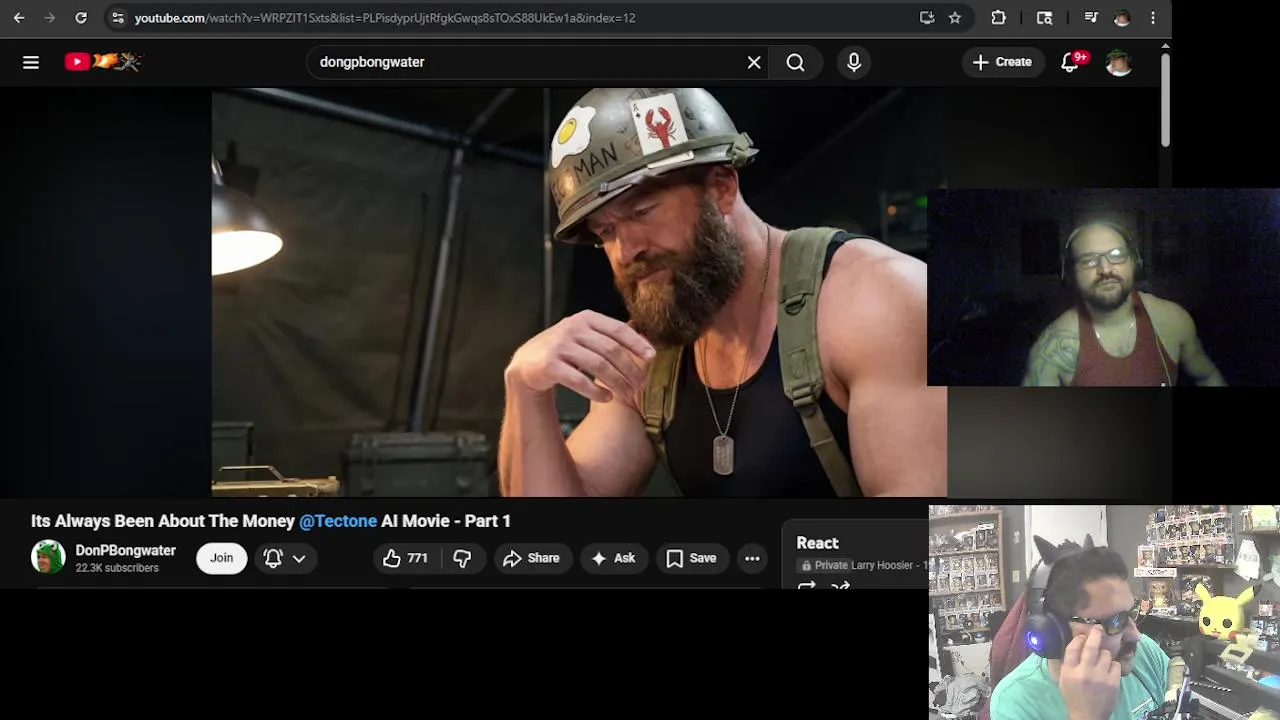The width and height of the screenshot is (1280, 720).
Task: Open the Chrome three-dot menu
Action: (x=1153, y=18)
